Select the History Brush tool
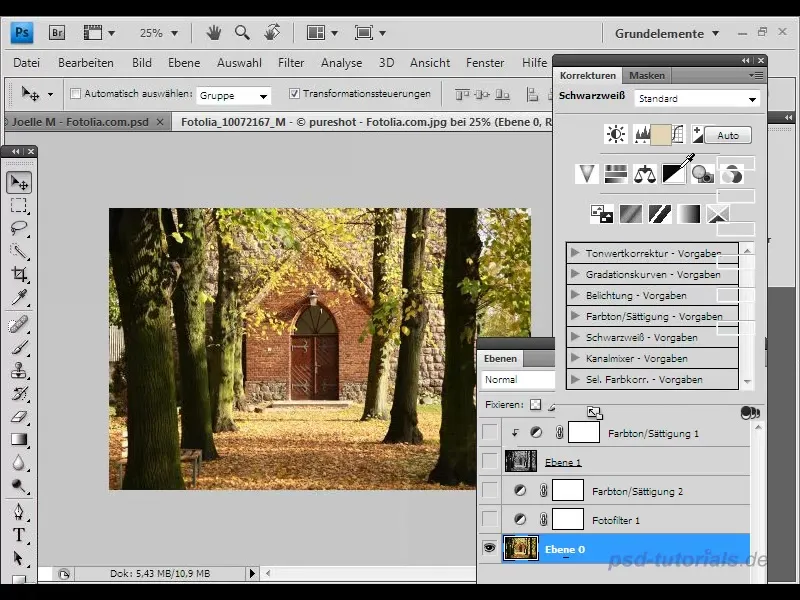 [x=19, y=393]
